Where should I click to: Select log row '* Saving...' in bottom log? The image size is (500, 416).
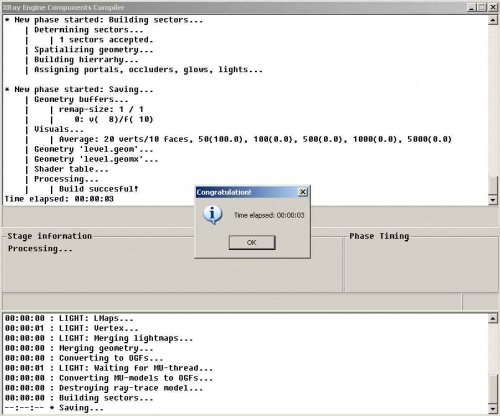tap(54, 408)
